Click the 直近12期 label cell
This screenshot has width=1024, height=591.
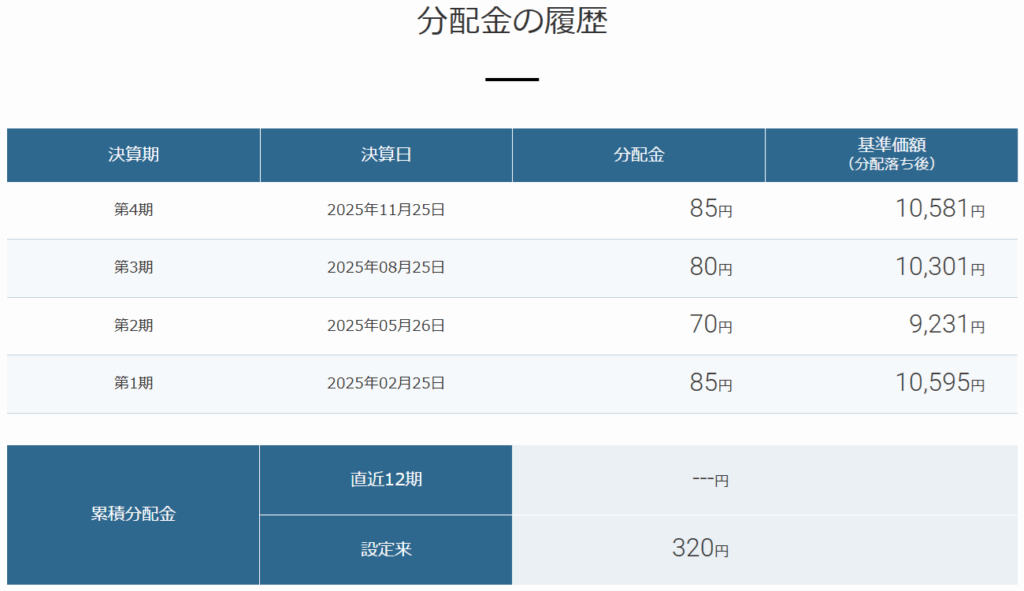(386, 480)
